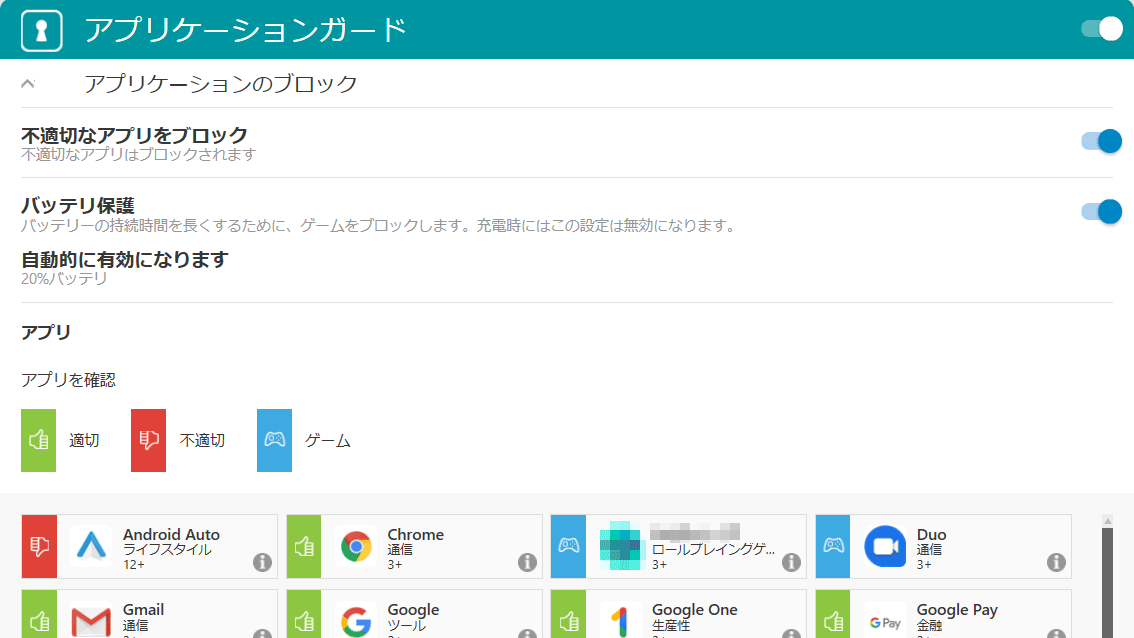Click the app list vertical scrollbar
The image size is (1134, 638).
point(1107,580)
